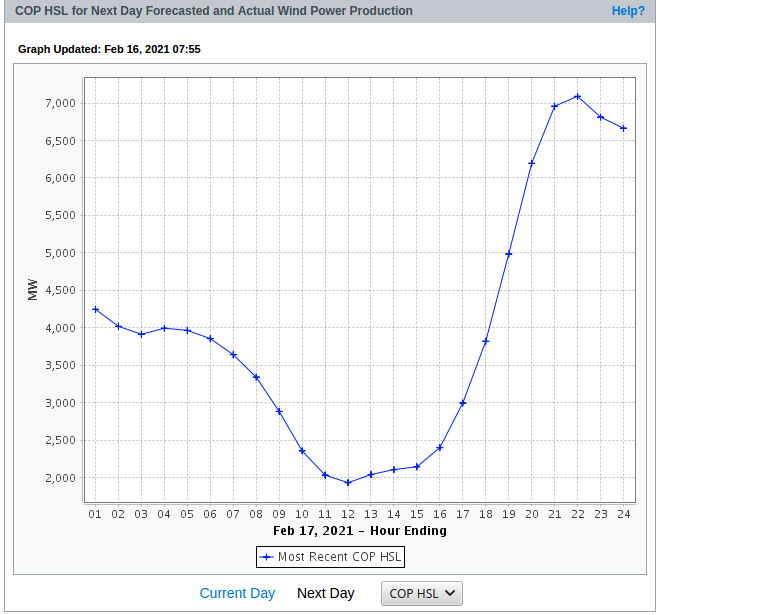Click the hour 22 peak data point
The width and height of the screenshot is (778, 615).
(578, 97)
